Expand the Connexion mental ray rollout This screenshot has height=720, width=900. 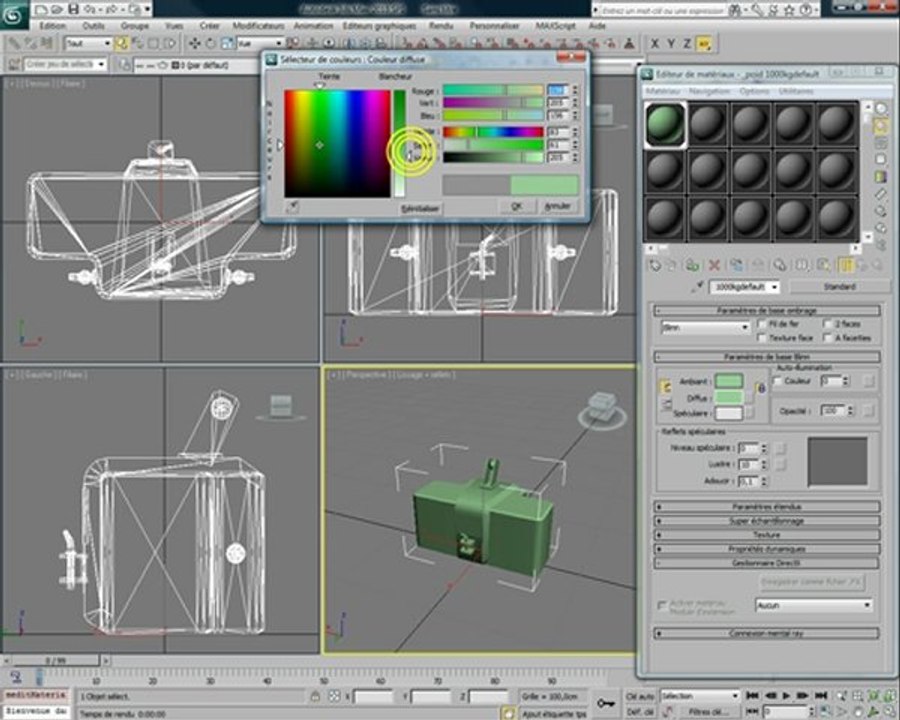766,634
